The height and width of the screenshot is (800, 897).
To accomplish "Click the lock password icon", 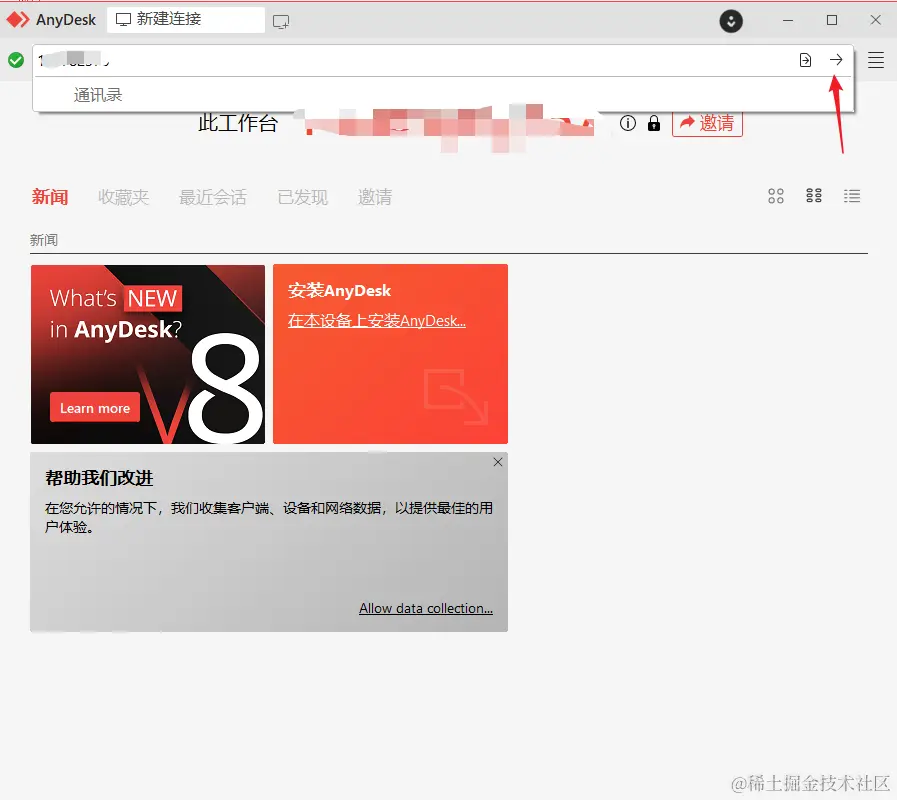I will click(x=653, y=123).
